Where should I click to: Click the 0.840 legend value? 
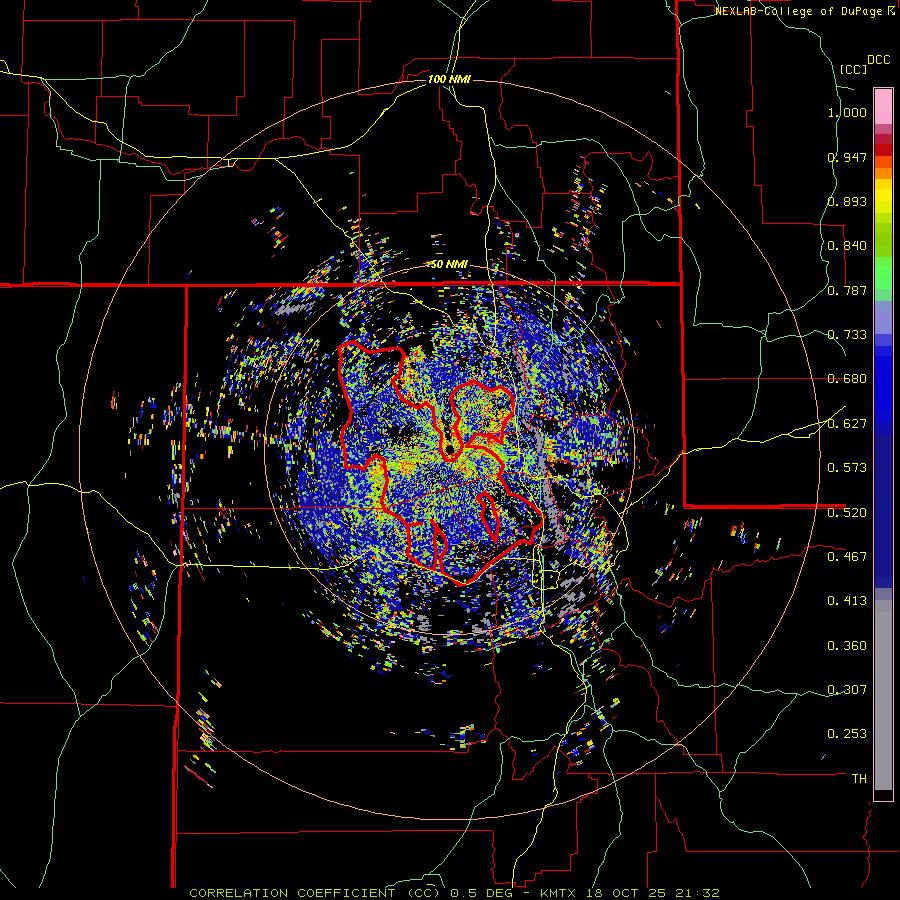[847, 246]
